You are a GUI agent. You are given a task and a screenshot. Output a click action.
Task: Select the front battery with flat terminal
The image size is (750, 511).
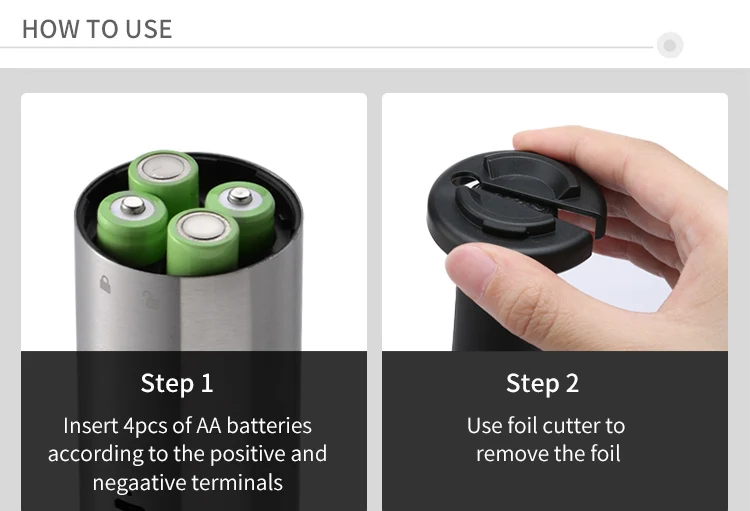(203, 241)
